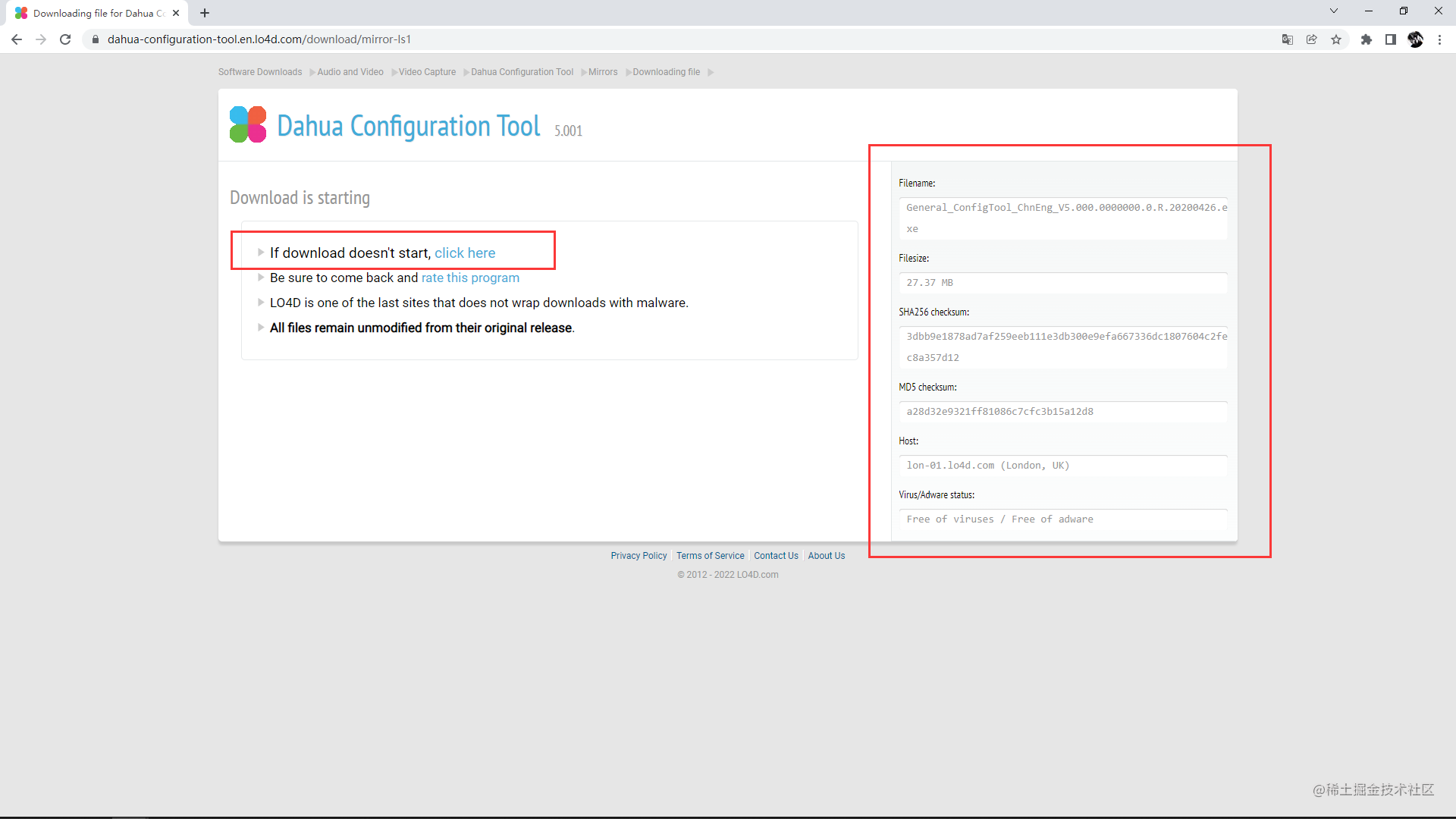Select the Filename field text

pos(1063,218)
